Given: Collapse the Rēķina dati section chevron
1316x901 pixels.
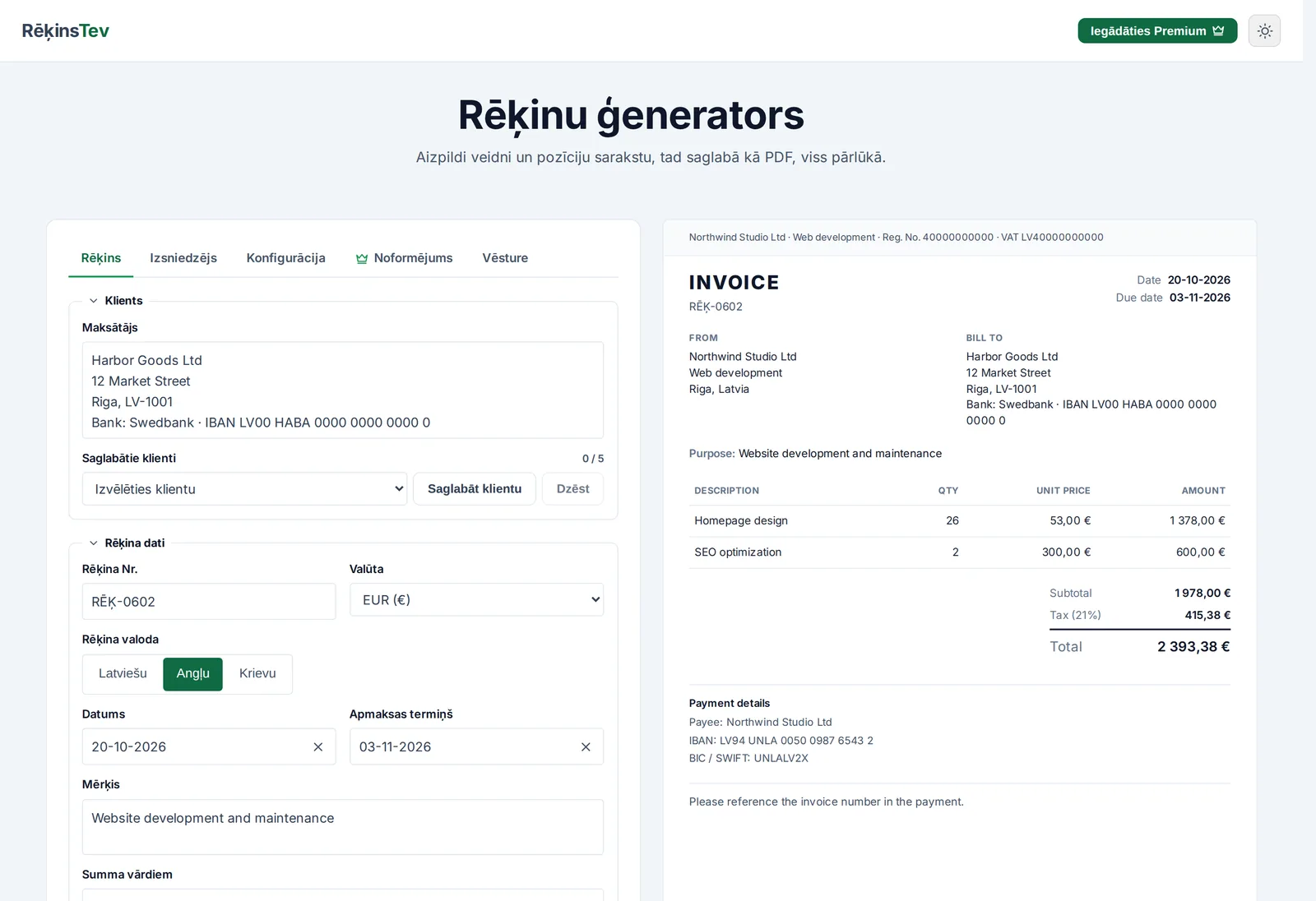Looking at the screenshot, I should pos(94,543).
